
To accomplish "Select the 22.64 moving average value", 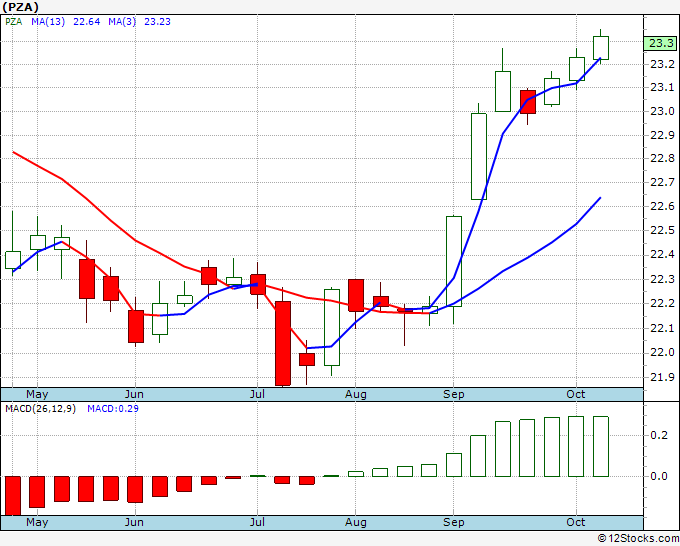I will [x=86, y=22].
